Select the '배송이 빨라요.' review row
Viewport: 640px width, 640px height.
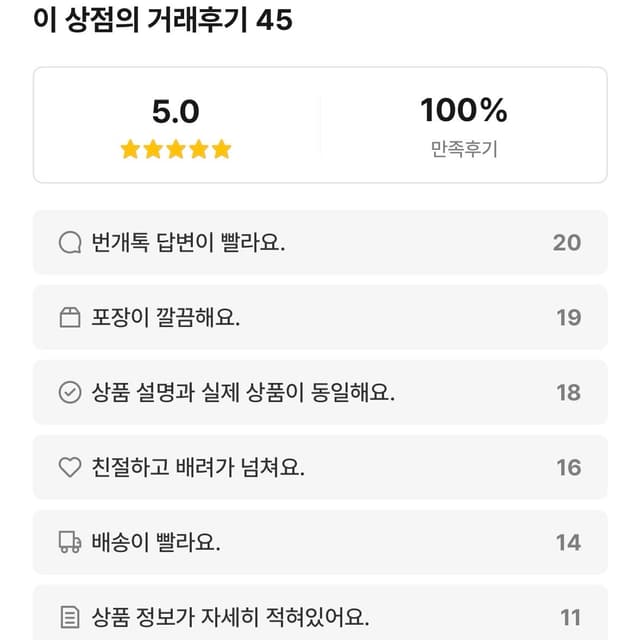pos(320,542)
